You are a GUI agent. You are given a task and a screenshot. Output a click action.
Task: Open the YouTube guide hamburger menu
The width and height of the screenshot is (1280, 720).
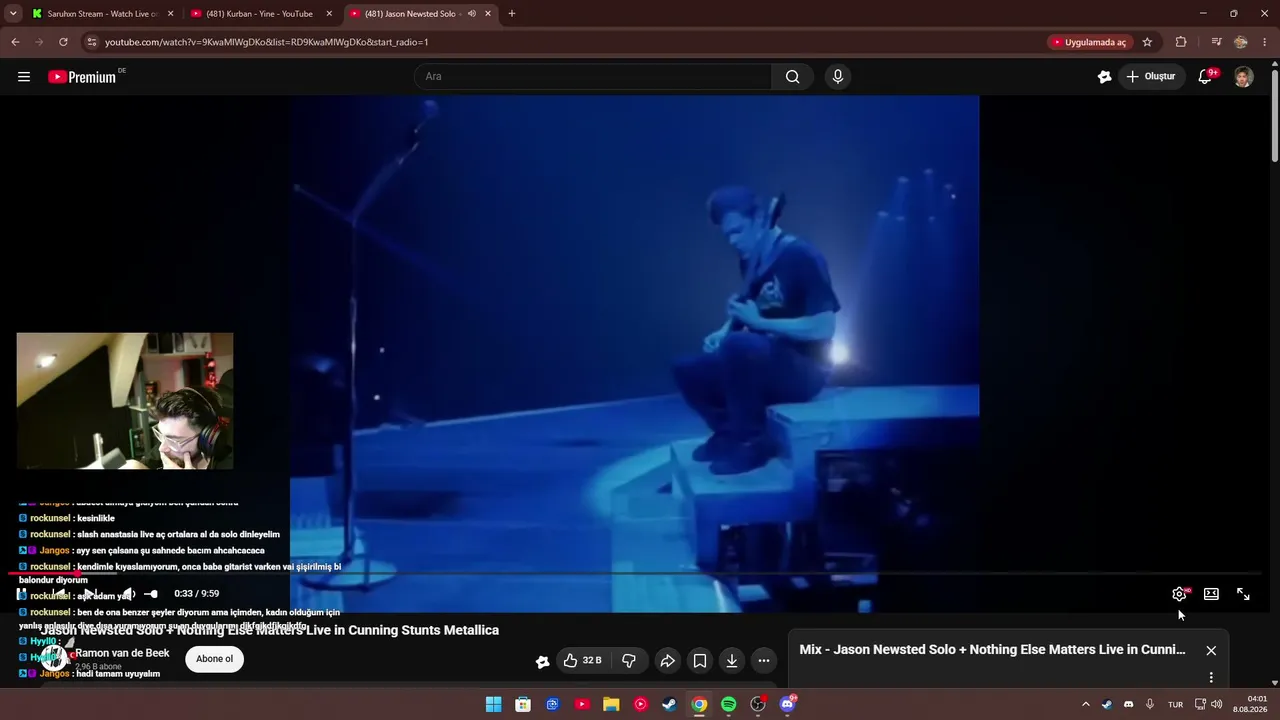[x=24, y=77]
